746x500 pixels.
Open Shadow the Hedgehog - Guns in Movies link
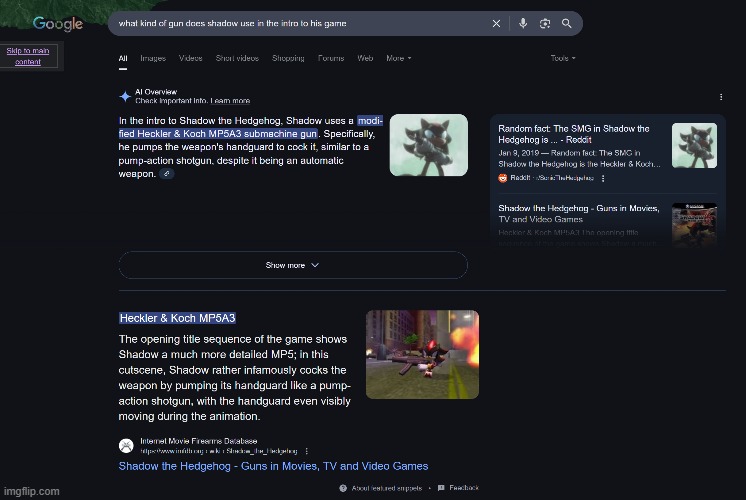tap(273, 466)
